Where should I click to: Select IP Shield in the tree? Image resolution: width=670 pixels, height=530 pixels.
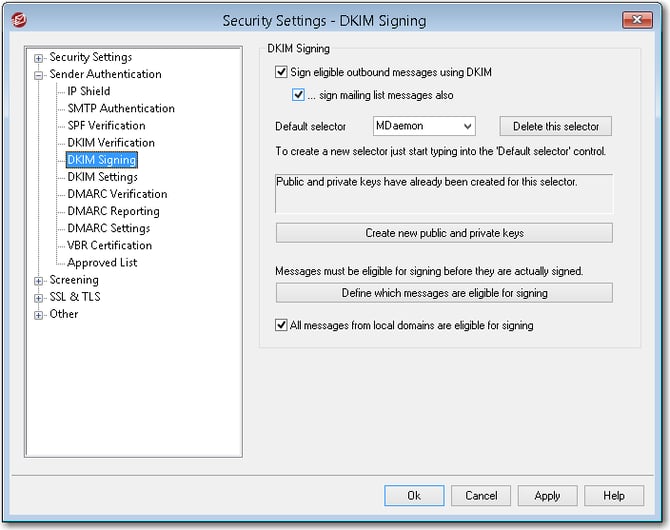(x=88, y=91)
